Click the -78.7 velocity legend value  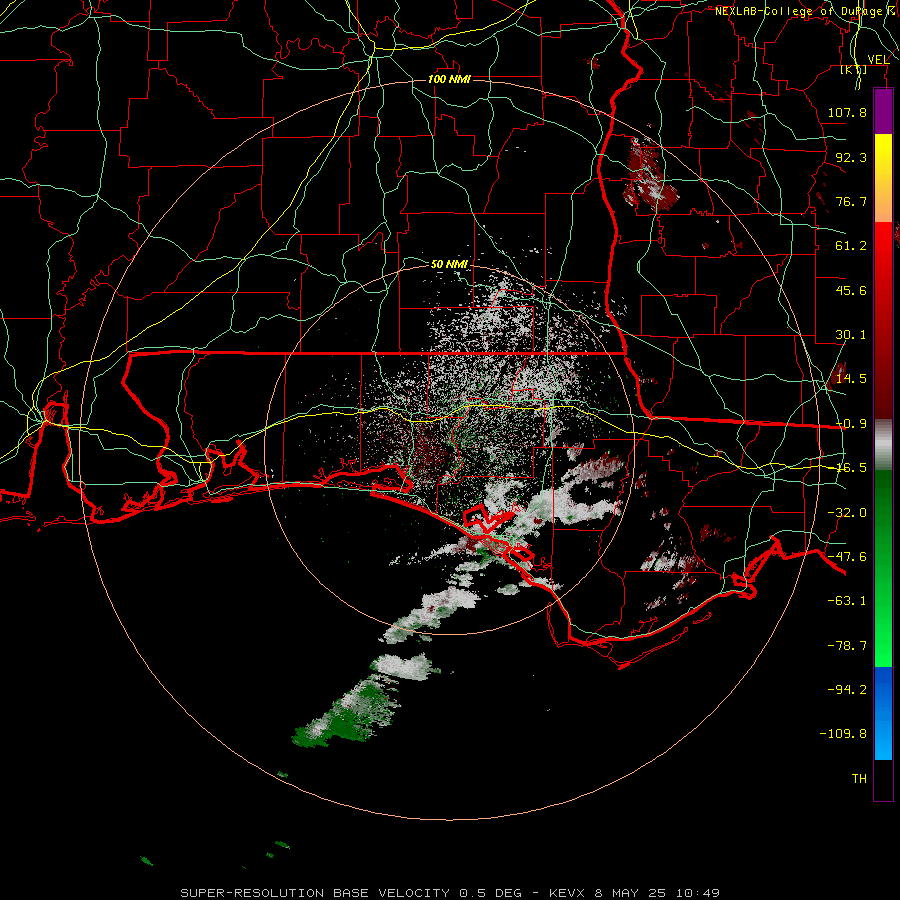click(847, 646)
